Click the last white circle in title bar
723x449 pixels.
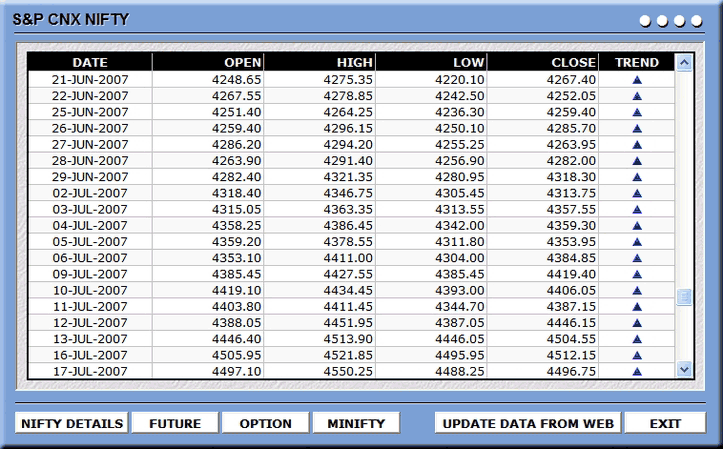click(699, 21)
